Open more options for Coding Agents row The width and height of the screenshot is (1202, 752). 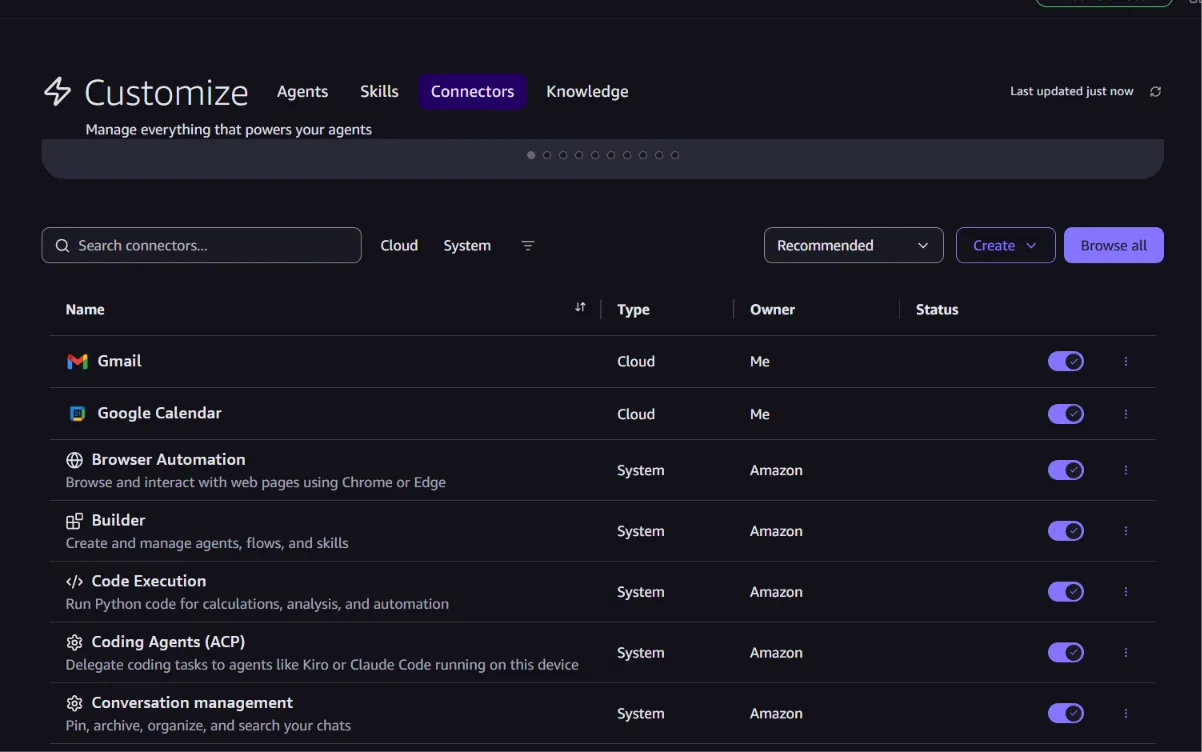pyautogui.click(x=1126, y=652)
